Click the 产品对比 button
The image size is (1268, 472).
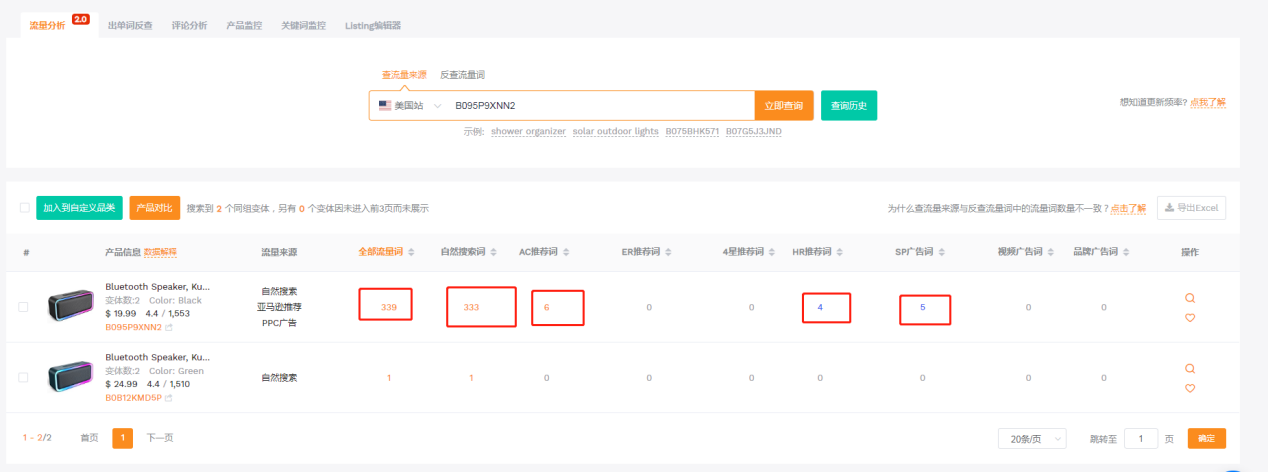tap(154, 208)
